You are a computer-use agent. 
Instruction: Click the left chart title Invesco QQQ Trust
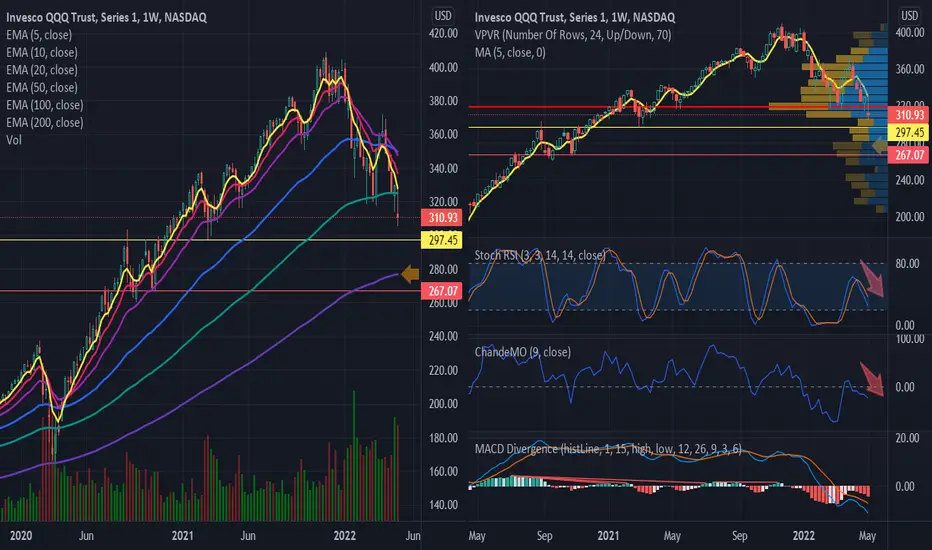(x=106, y=17)
